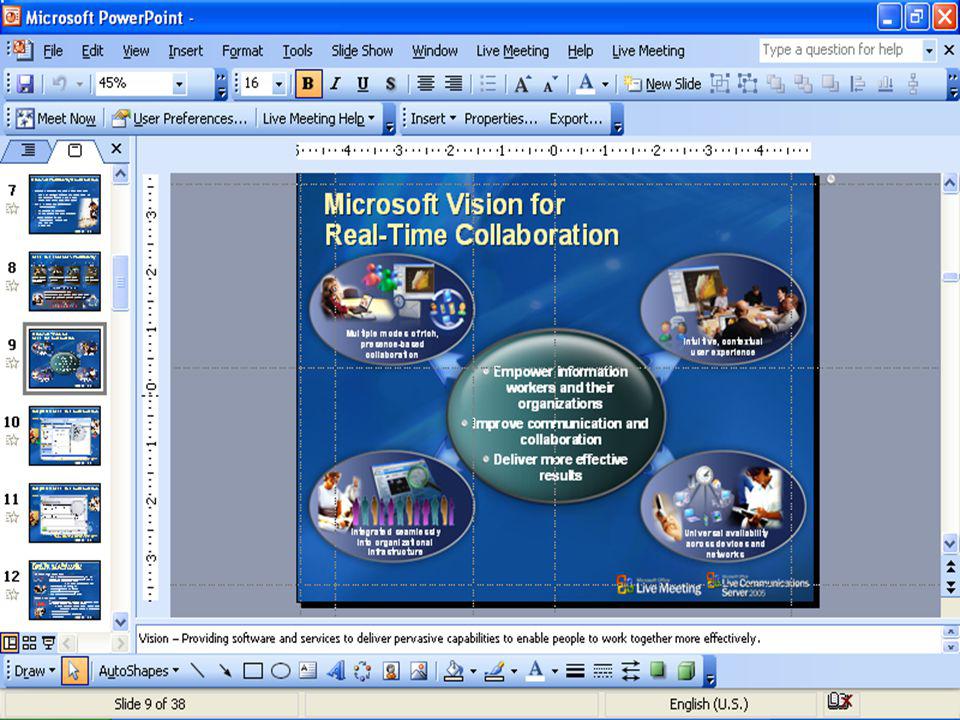Switch to Slide Sorter view
Screen dimensions: 960x720
point(29,643)
